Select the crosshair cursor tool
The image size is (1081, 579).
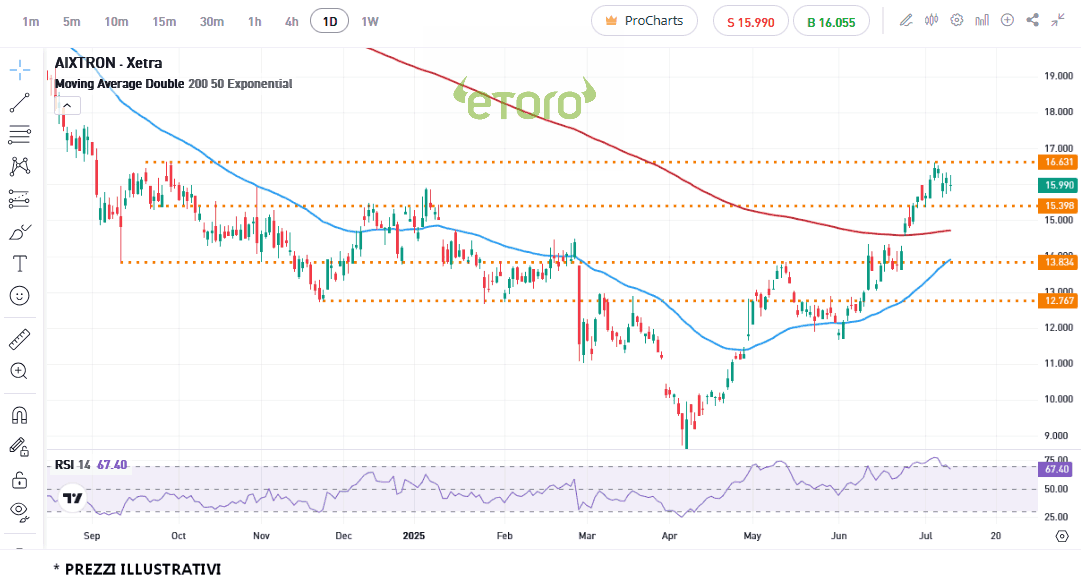click(20, 69)
